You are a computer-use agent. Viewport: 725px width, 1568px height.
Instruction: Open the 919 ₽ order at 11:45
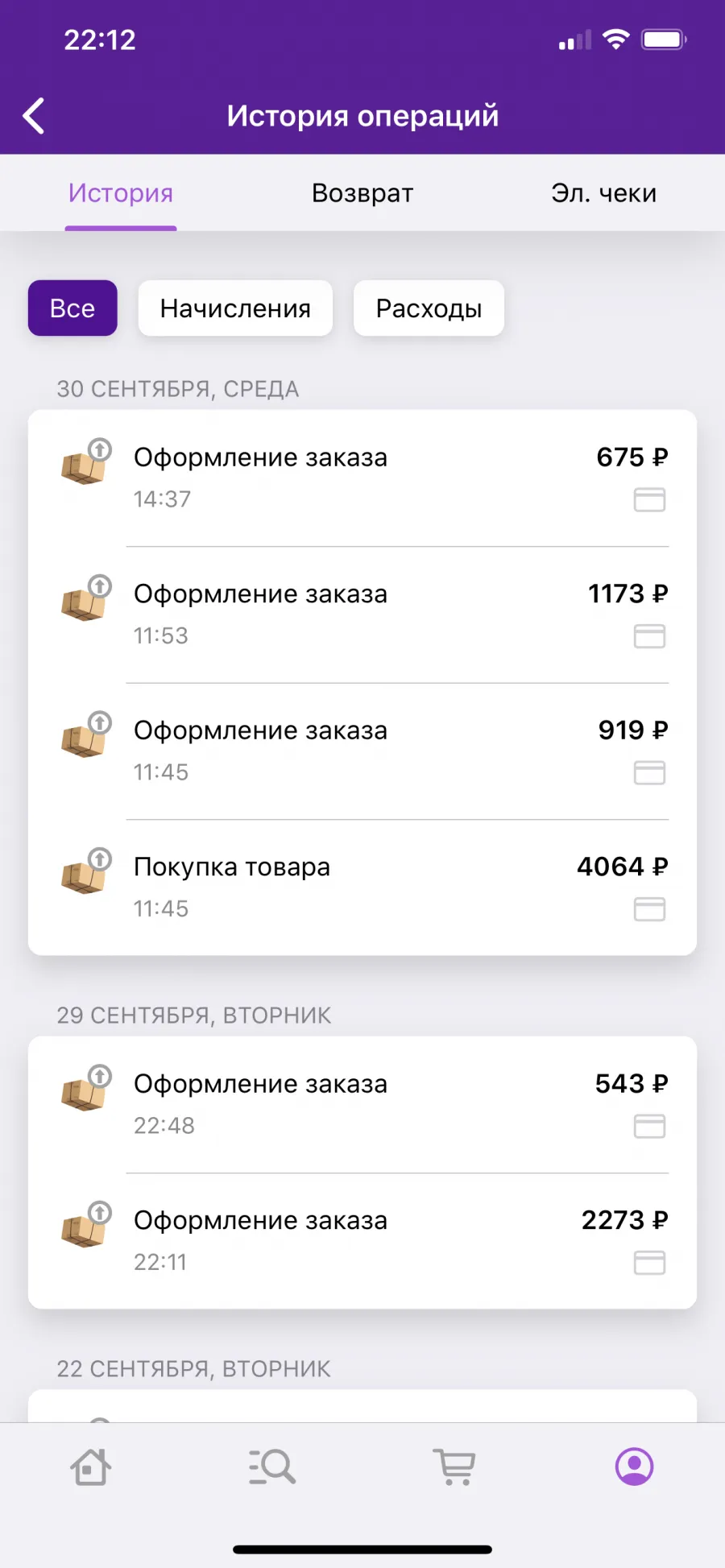362,751
